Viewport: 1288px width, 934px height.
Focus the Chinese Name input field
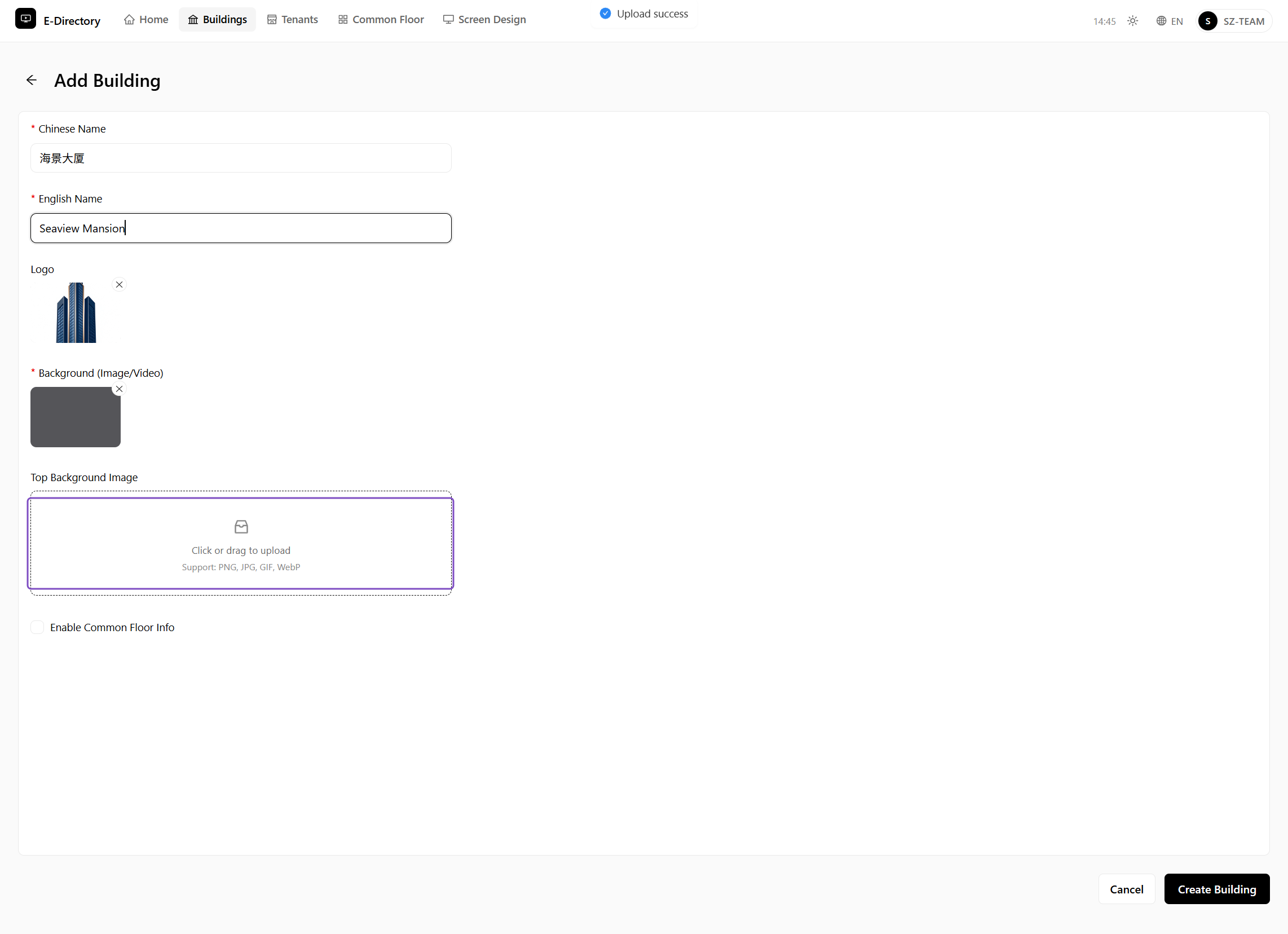[241, 158]
